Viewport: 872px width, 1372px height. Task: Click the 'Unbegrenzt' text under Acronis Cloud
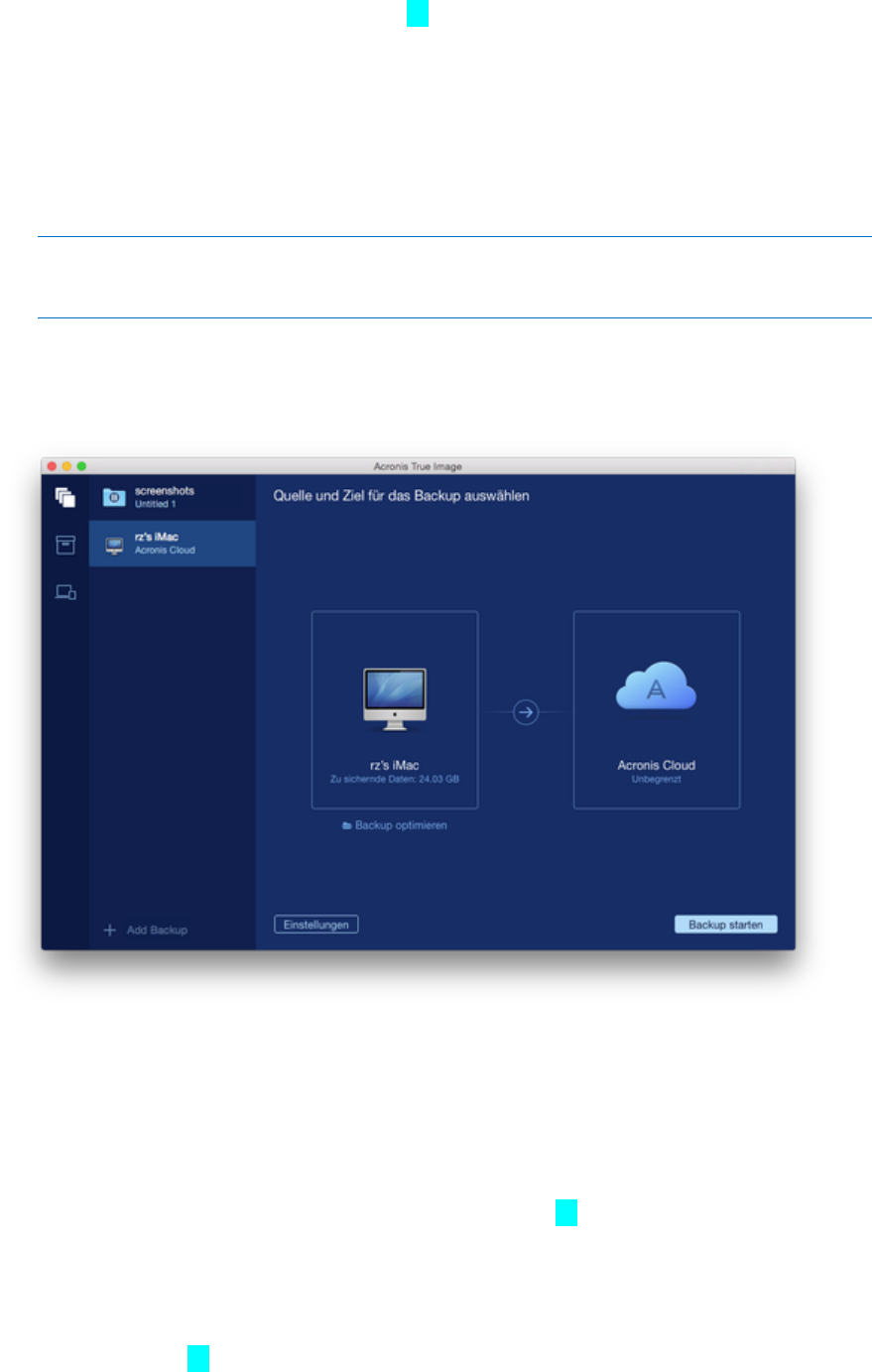pyautogui.click(x=657, y=780)
